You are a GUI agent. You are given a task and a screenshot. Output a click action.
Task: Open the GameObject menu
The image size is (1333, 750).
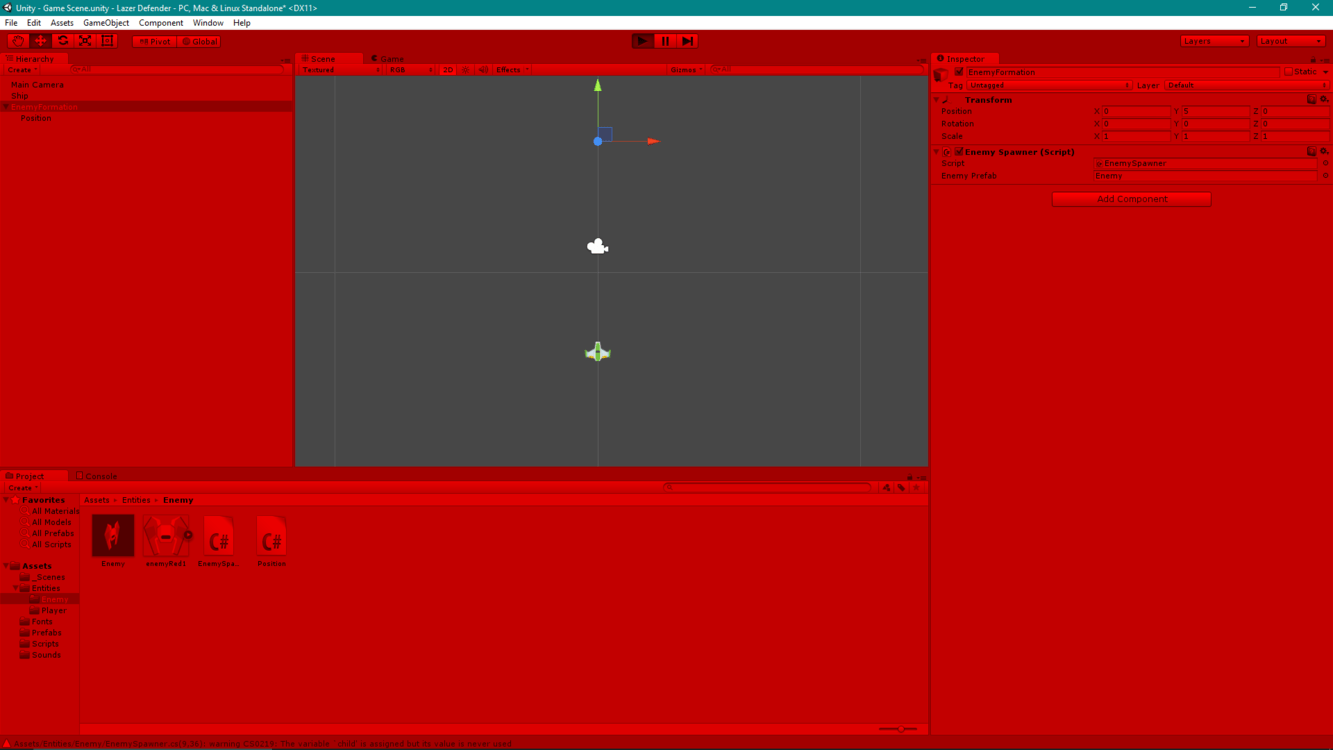tap(106, 23)
